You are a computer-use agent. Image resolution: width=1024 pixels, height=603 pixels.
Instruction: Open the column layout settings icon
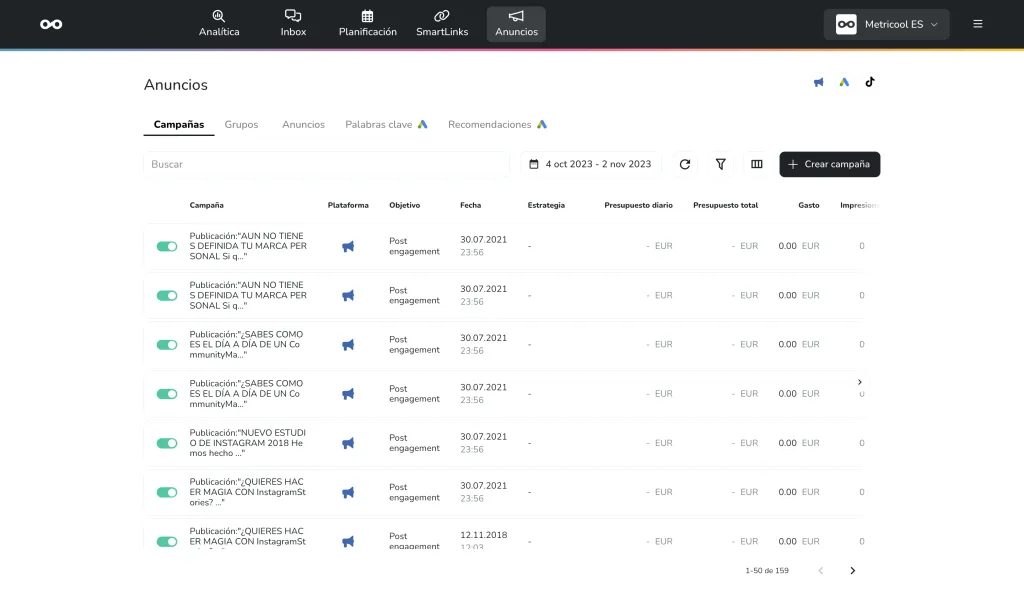click(x=757, y=164)
